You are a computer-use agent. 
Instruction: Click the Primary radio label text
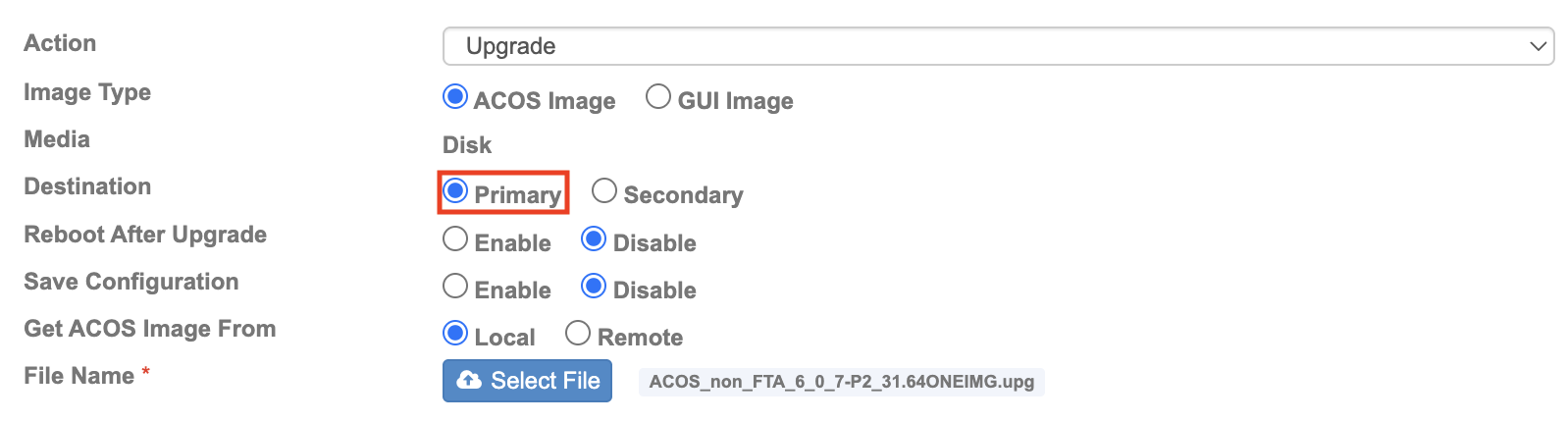518,195
